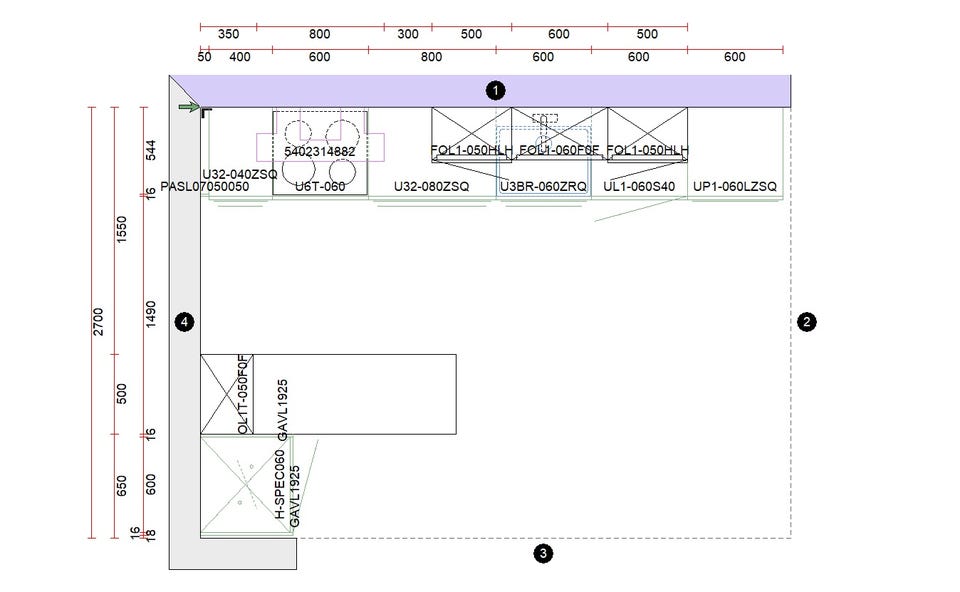960x592 pixels.
Task: Select the sink faucet symbol
Action: tap(544, 126)
